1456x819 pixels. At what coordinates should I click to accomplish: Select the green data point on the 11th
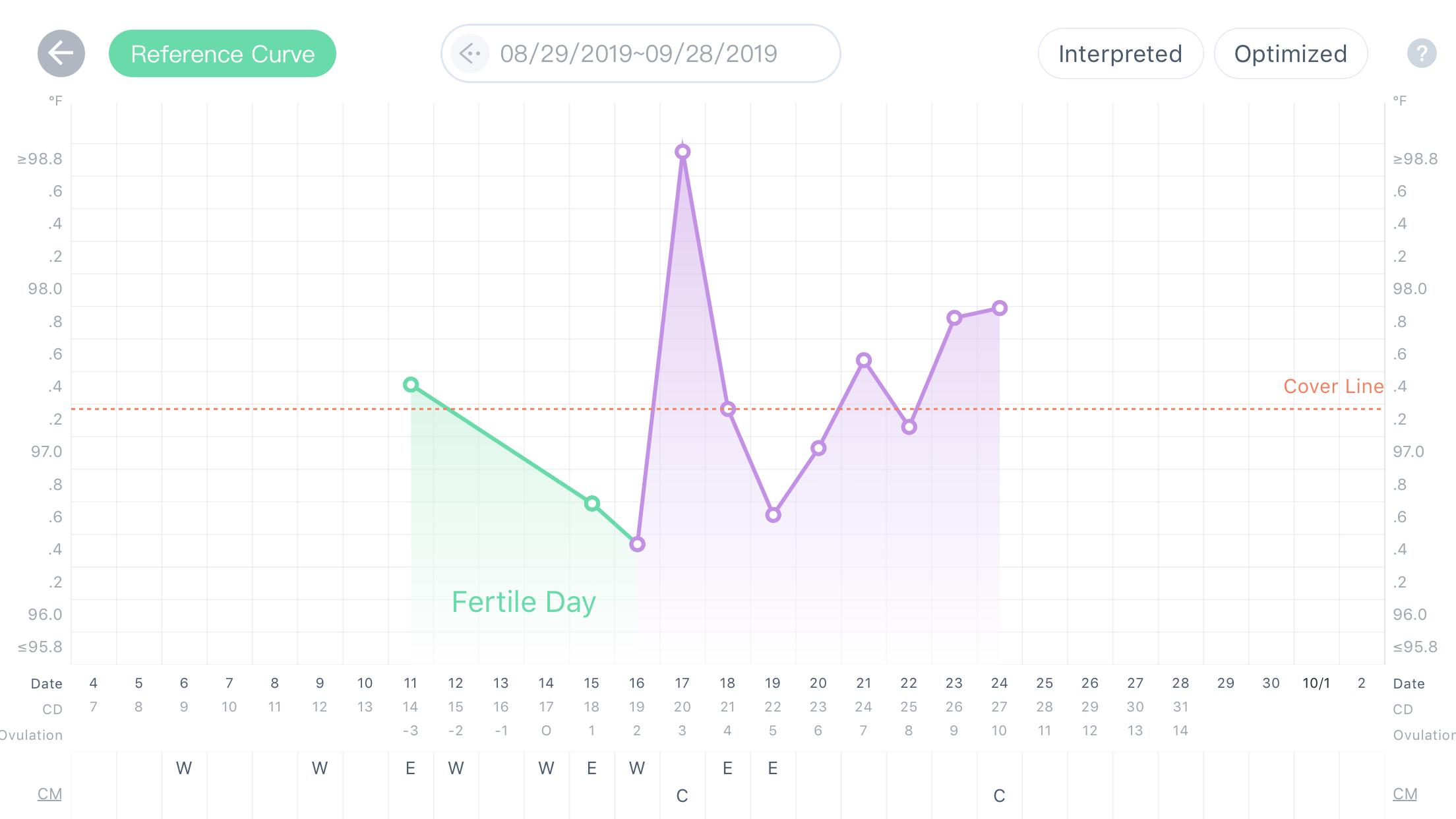tap(411, 384)
